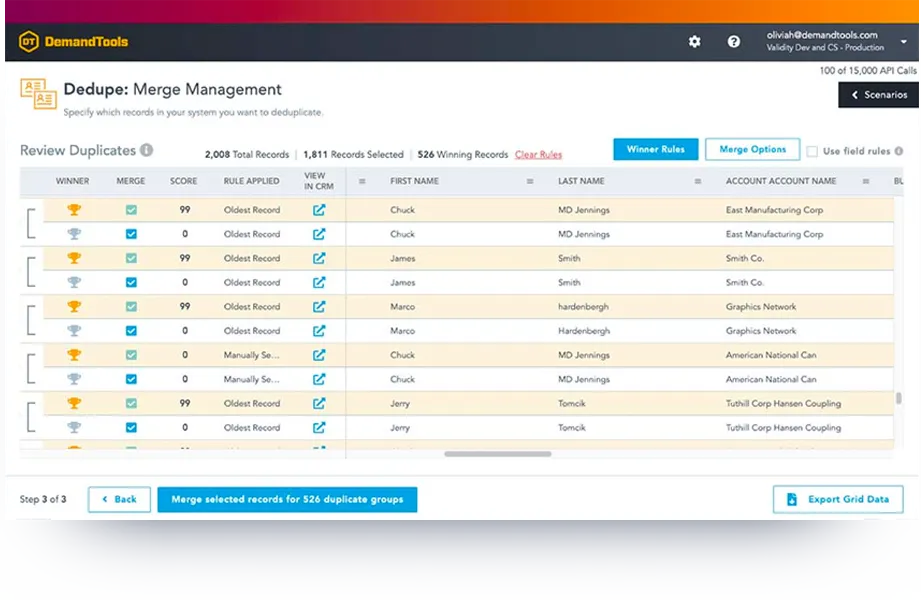Open Merge Options
Viewport: 924px width, 600px height.
[753, 149]
